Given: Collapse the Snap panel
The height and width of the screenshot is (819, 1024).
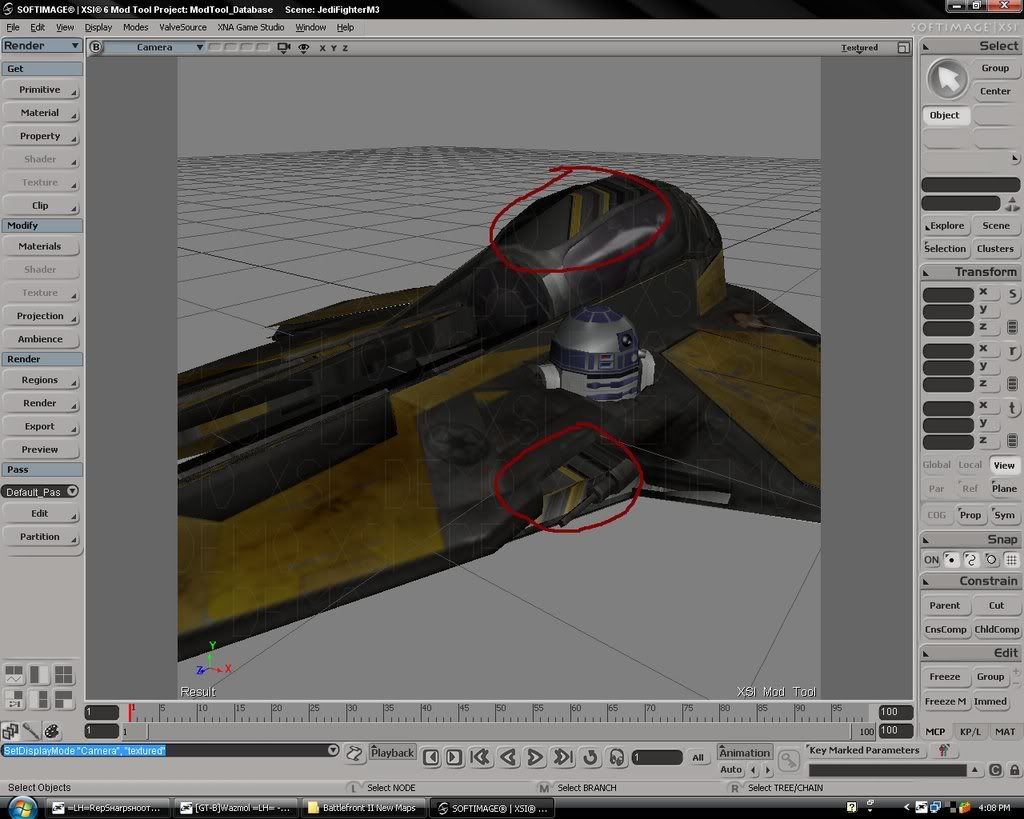Looking at the screenshot, I should [x=926, y=539].
